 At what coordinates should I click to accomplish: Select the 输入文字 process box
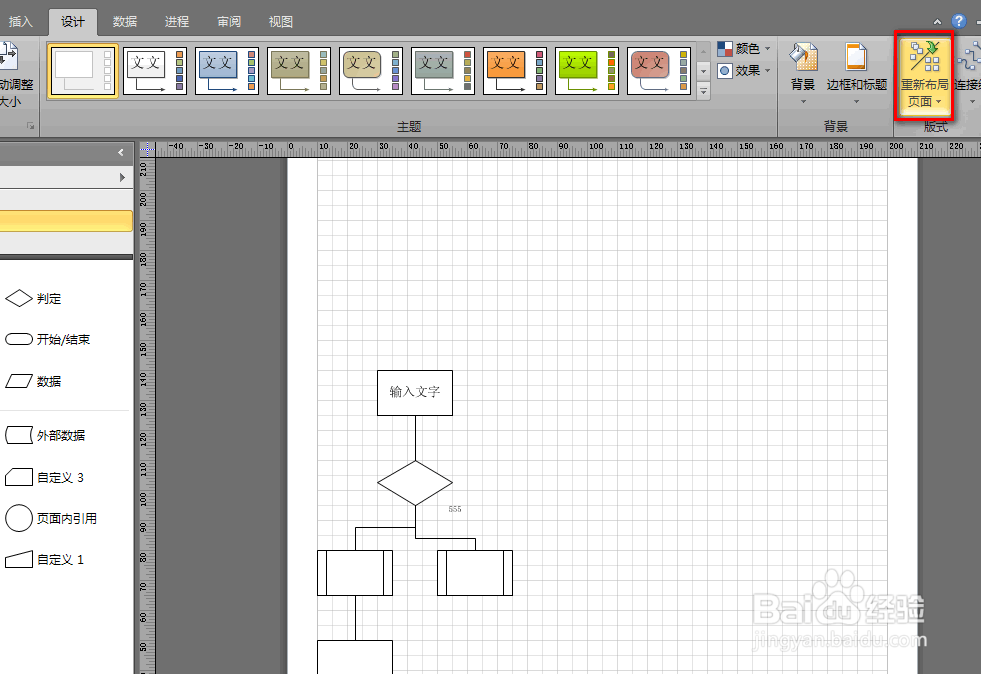(x=415, y=392)
